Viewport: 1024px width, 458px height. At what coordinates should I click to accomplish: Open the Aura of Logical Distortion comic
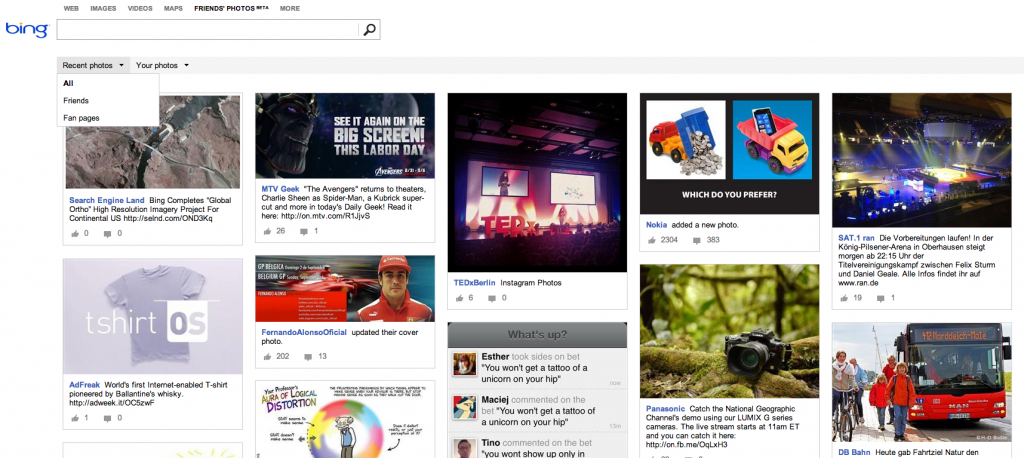[345, 419]
